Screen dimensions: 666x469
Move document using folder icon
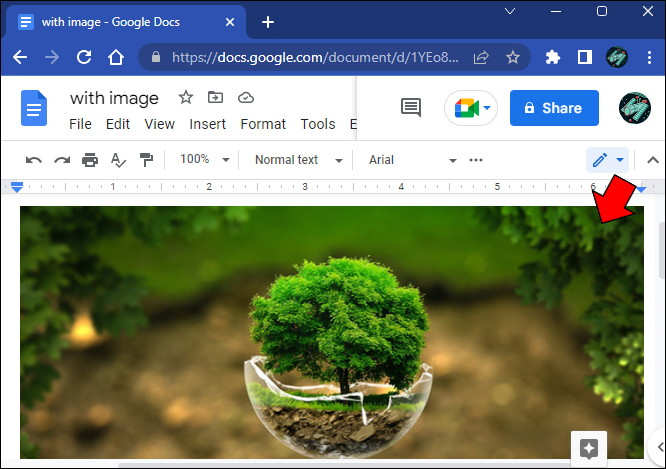(215, 98)
